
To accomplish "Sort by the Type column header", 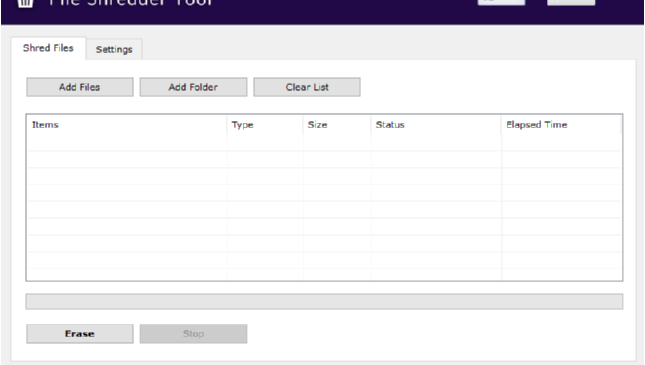I will (x=265, y=125).
